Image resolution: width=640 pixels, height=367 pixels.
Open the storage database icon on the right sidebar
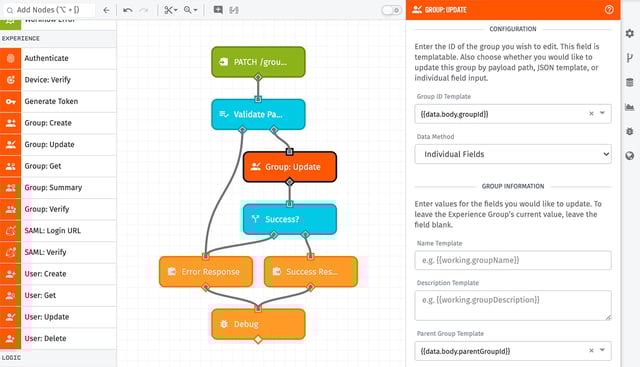pos(630,82)
